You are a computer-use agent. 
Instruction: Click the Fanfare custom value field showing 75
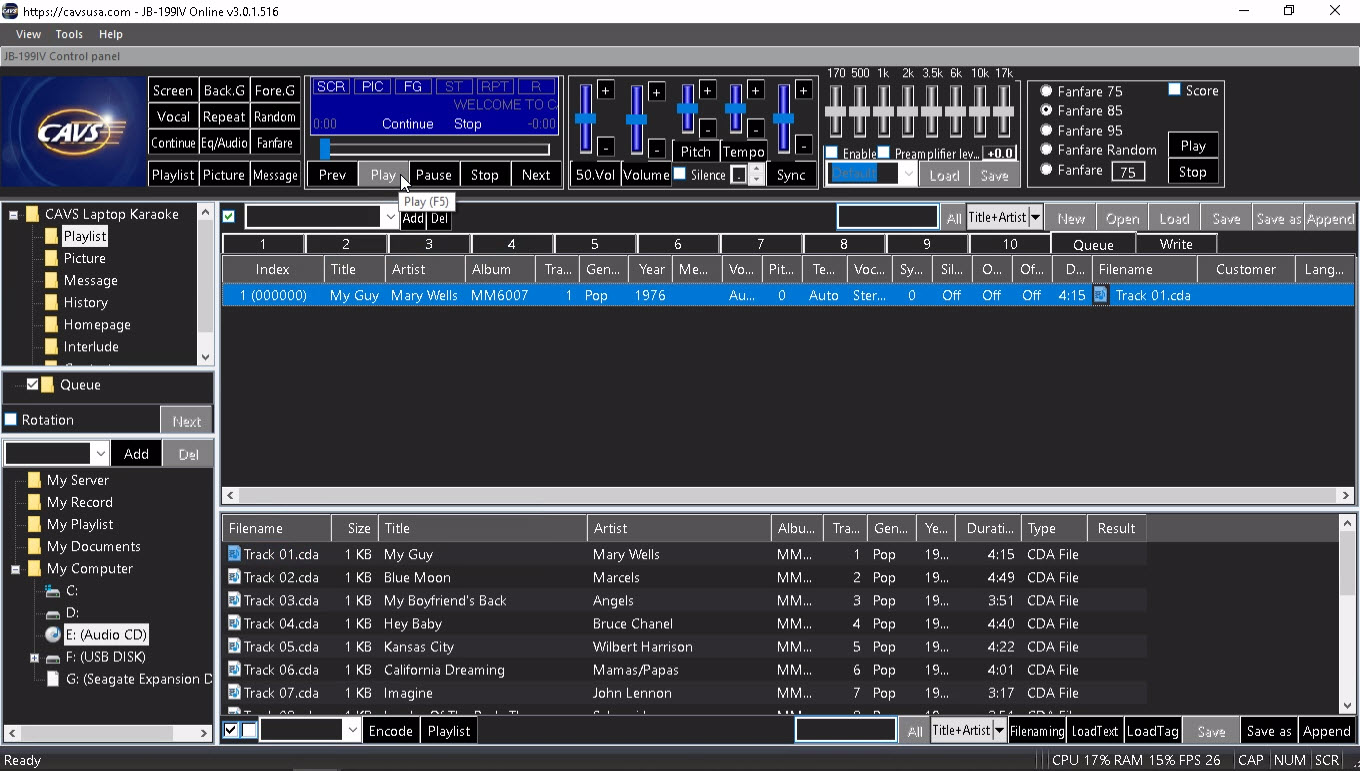[x=1128, y=172]
